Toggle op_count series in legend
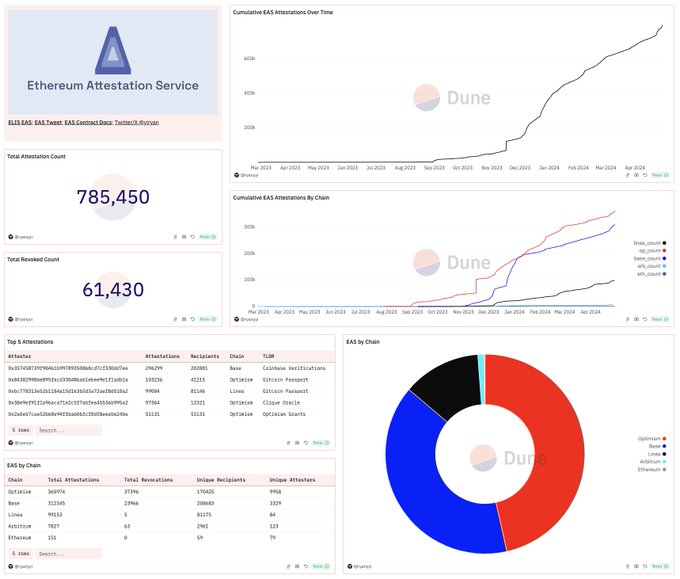The image size is (680, 579). (652, 251)
